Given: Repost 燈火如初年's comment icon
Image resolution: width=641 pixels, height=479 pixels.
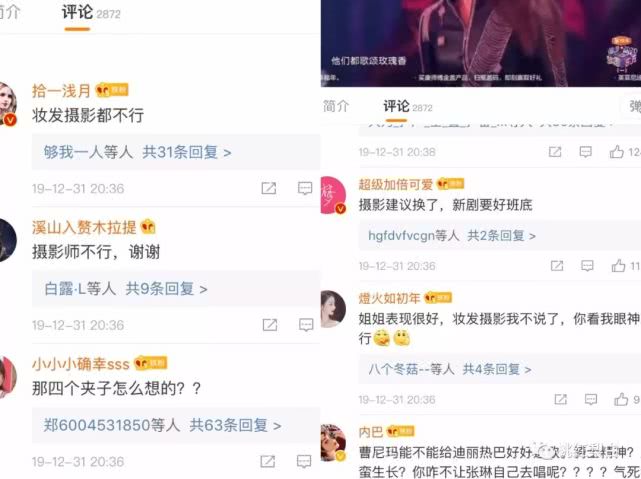Looking at the screenshot, I should click(x=560, y=399).
